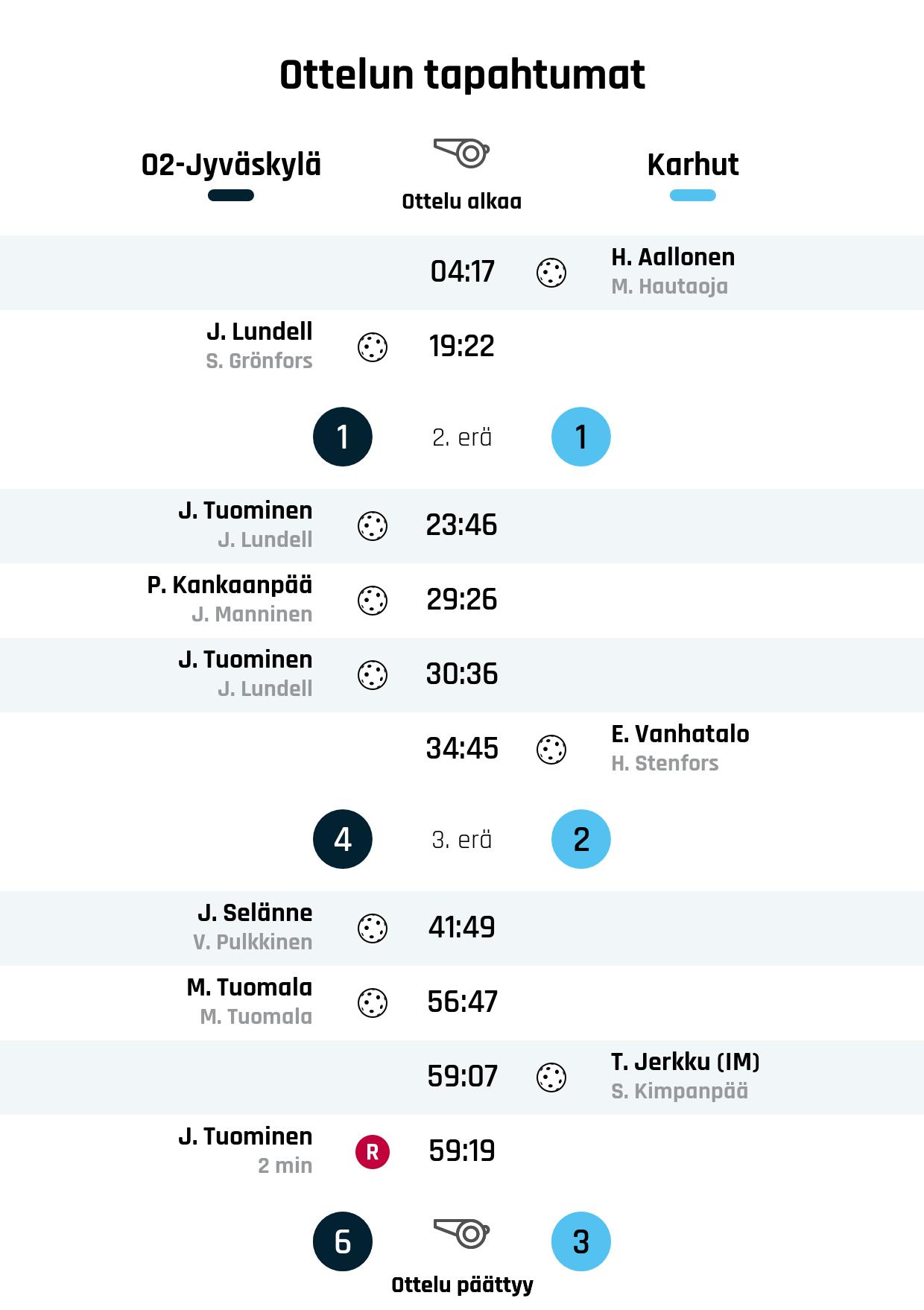This screenshot has height=1310, width=924.
Task: Click the final score 6 circle
Action: click(x=343, y=1241)
